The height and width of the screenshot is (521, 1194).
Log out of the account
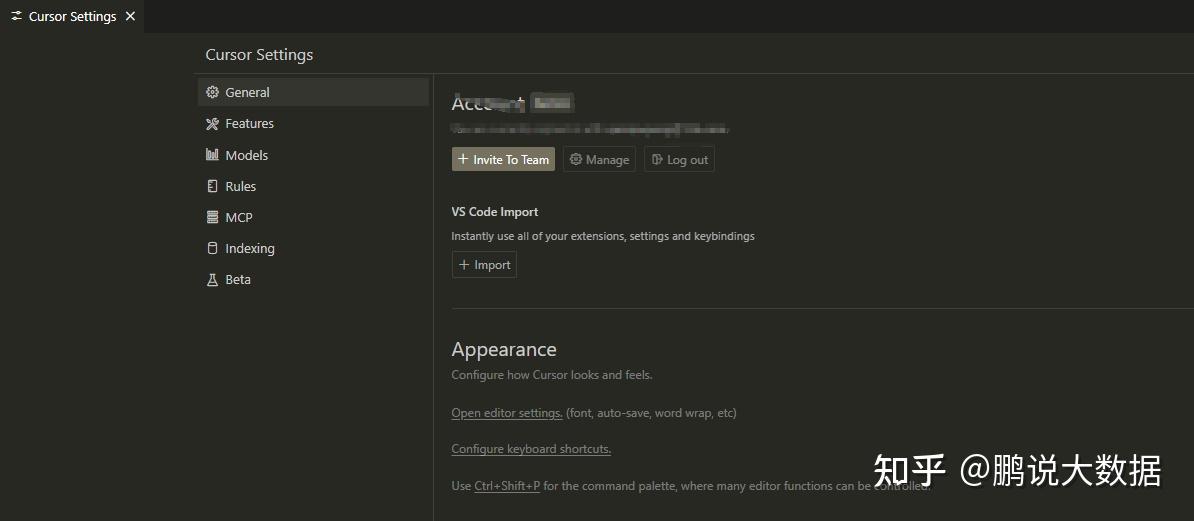coord(679,160)
